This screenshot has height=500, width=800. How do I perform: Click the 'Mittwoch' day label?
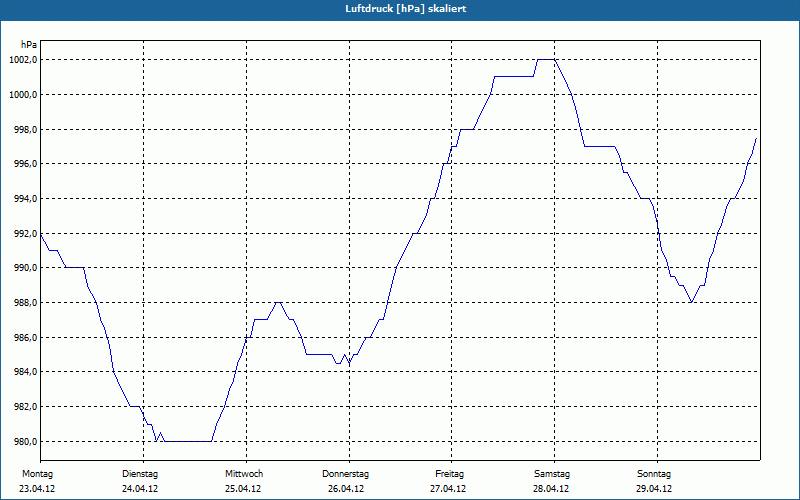[244, 474]
